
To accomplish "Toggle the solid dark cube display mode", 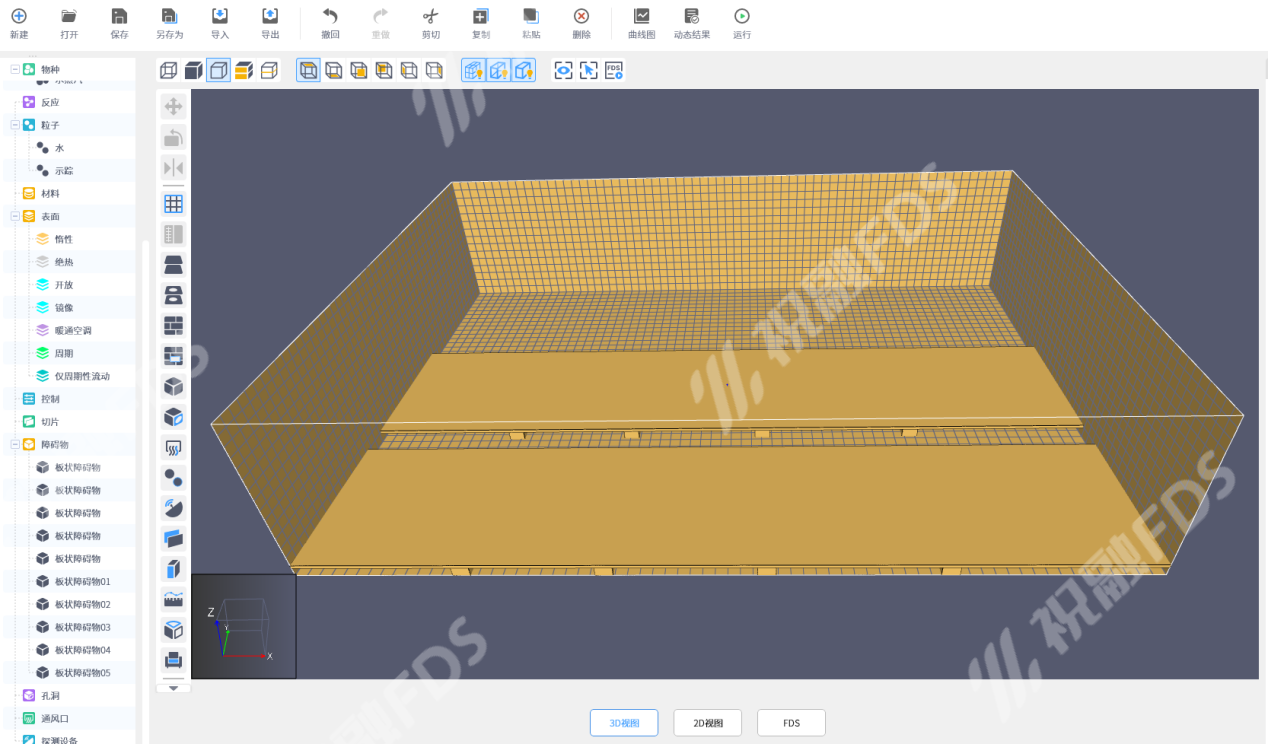I will (194, 70).
